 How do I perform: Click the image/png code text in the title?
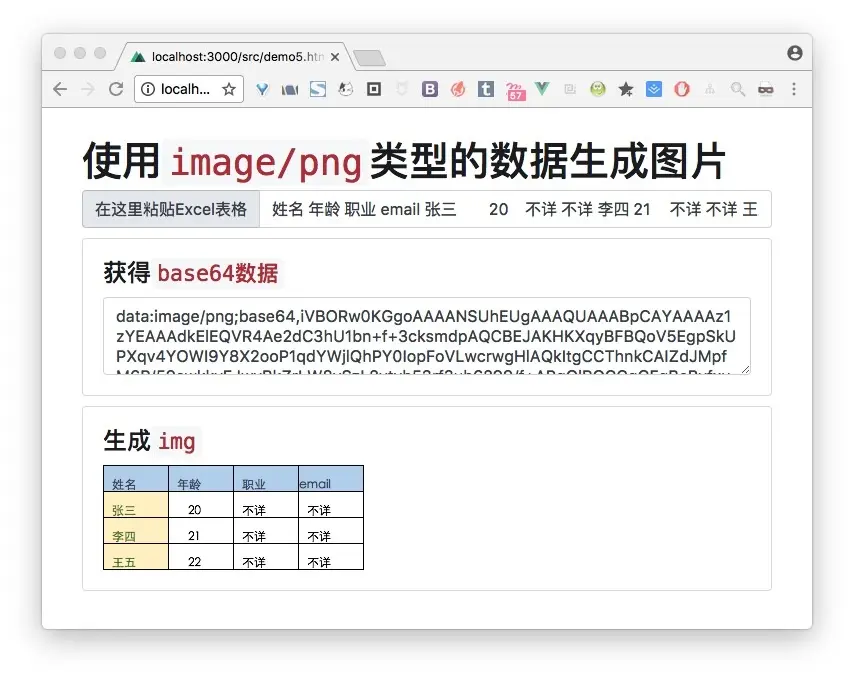coord(266,162)
